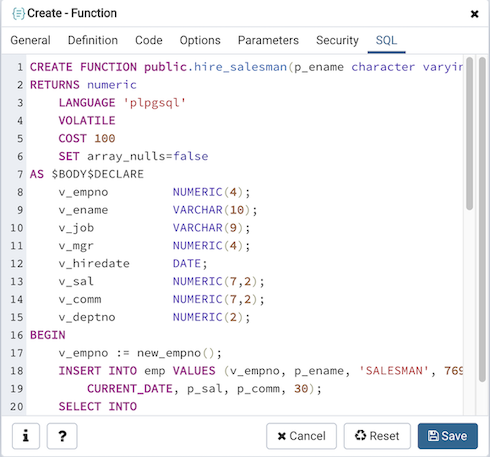Click 'SET array_nulls=false' text
The image size is (490, 457).
tap(133, 156)
